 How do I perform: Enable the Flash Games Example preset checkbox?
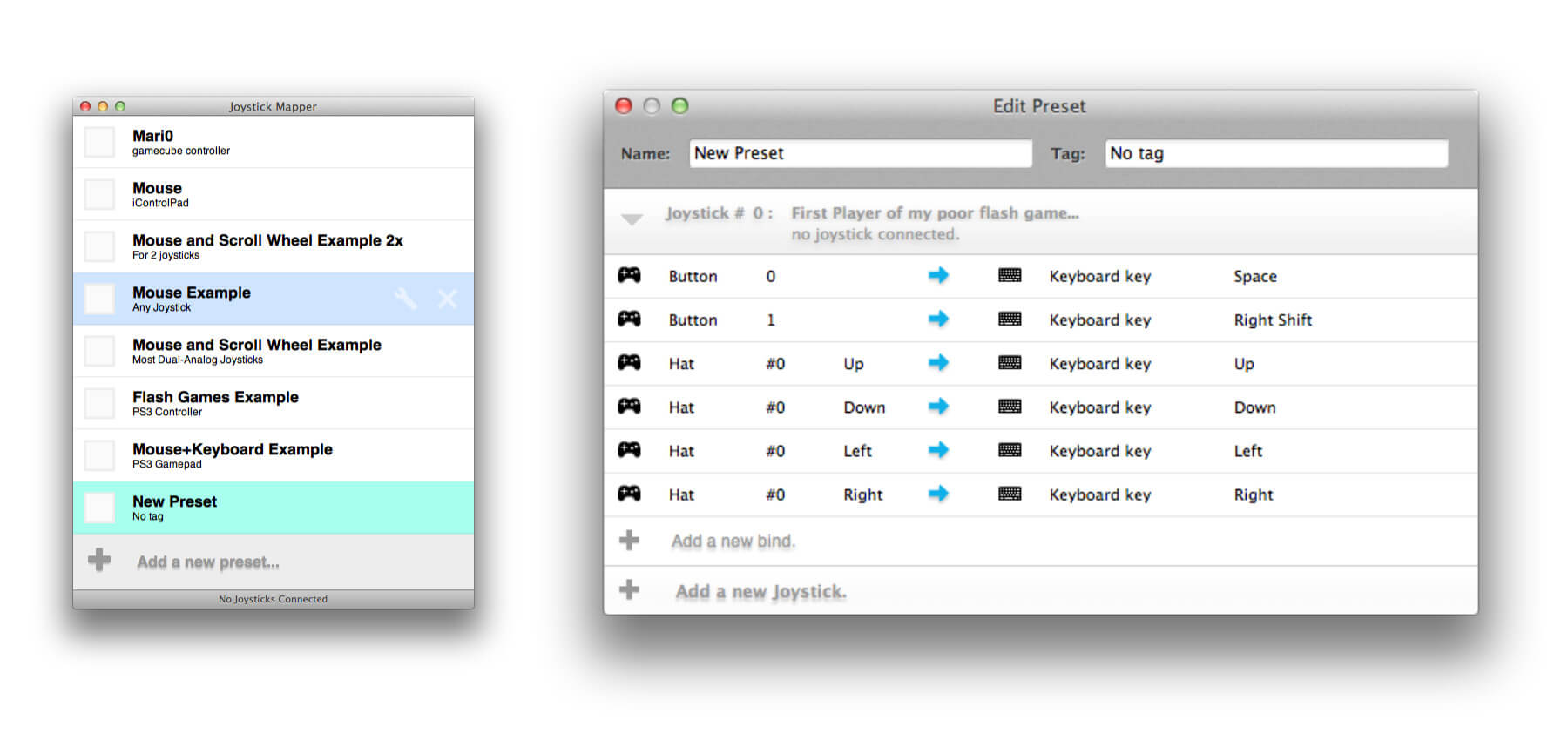click(x=99, y=403)
